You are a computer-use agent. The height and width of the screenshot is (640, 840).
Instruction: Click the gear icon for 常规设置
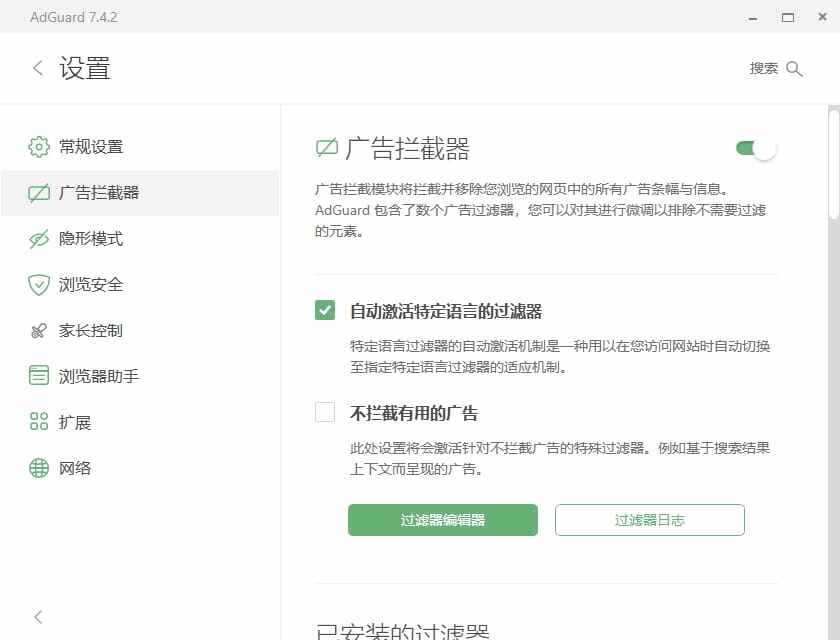[39, 147]
